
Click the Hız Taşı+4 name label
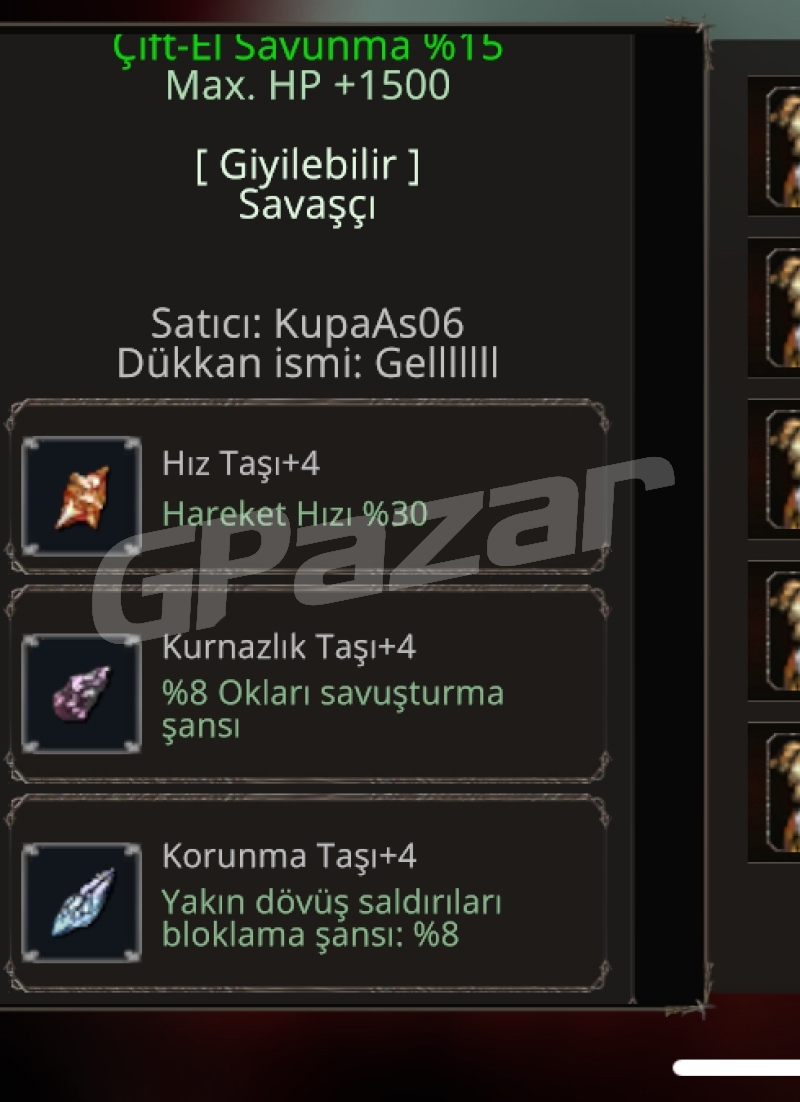click(x=240, y=465)
